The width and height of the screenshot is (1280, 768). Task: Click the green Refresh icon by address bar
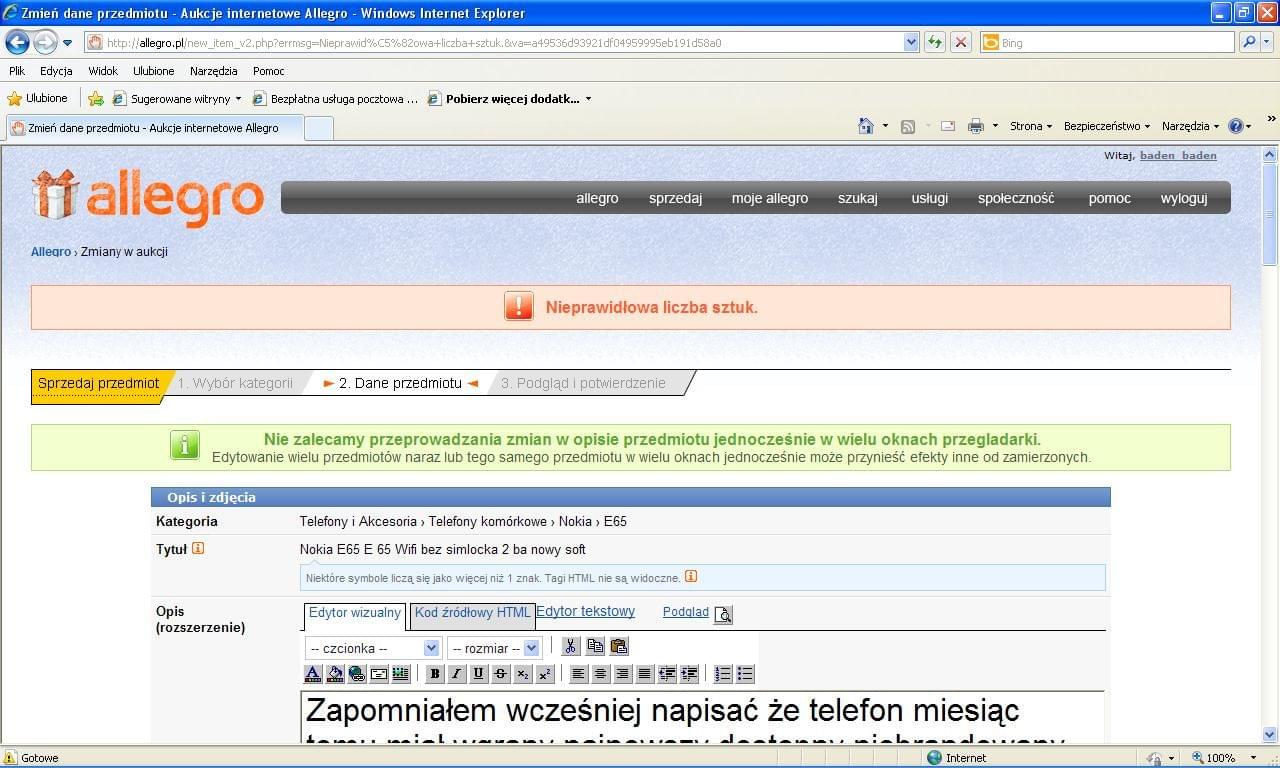935,42
